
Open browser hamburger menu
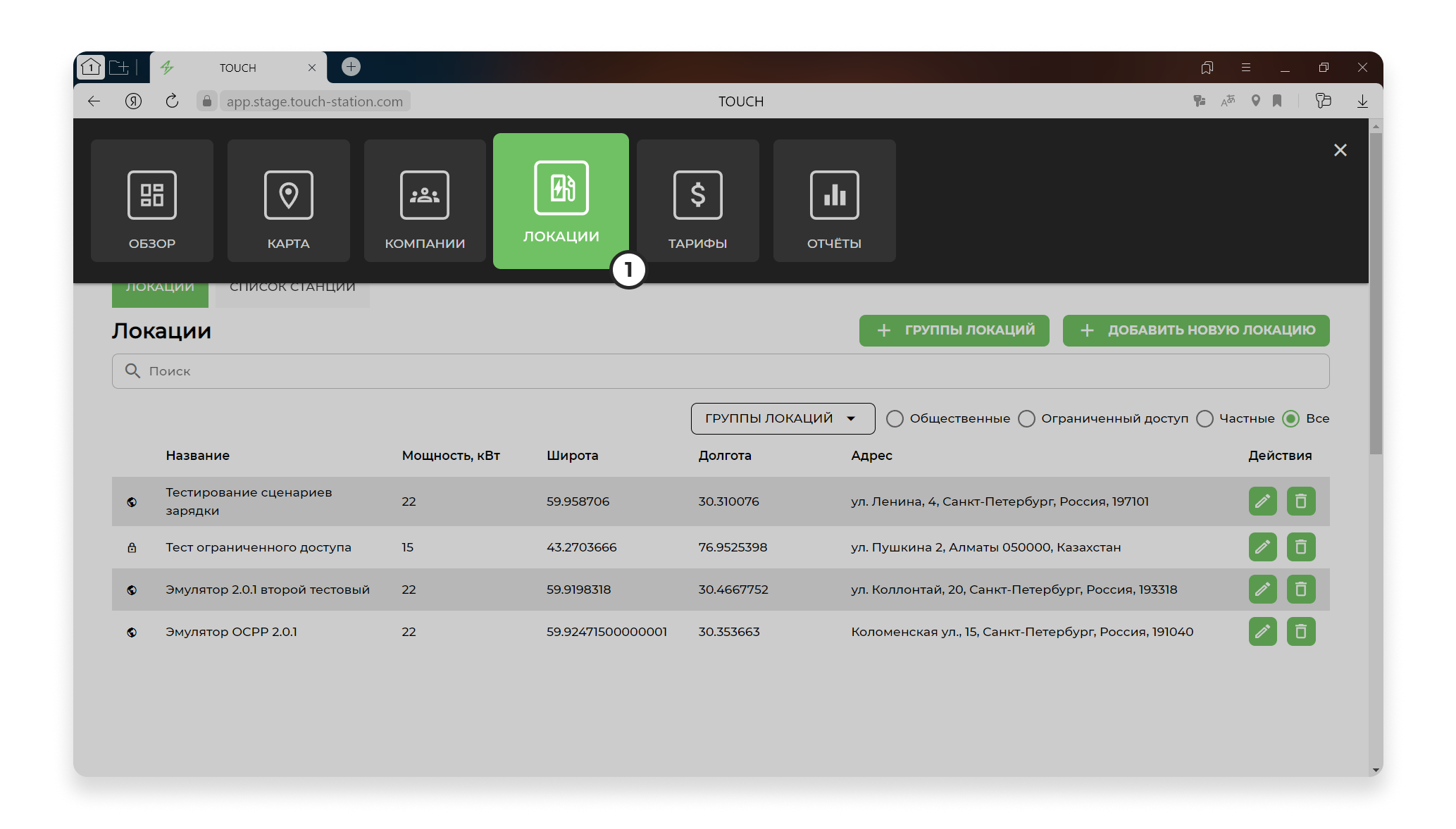click(1245, 68)
